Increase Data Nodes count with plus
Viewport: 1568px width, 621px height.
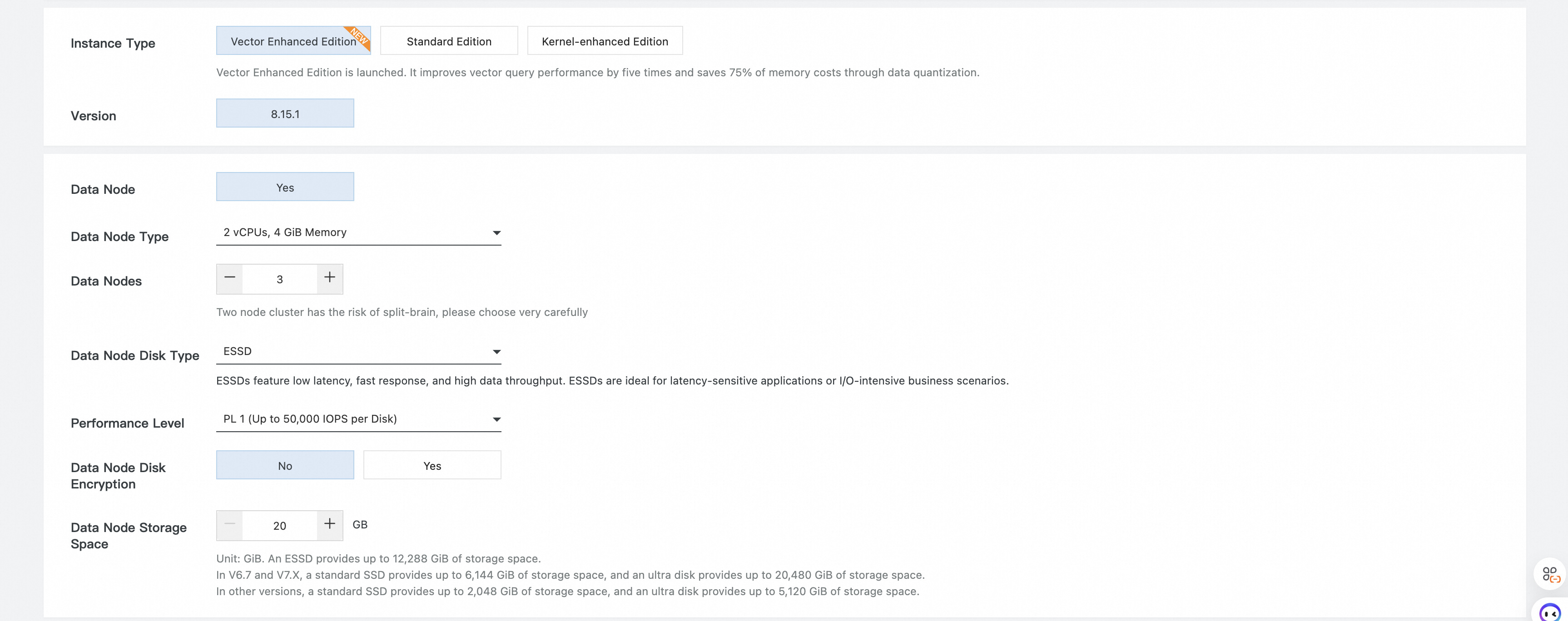(x=329, y=279)
